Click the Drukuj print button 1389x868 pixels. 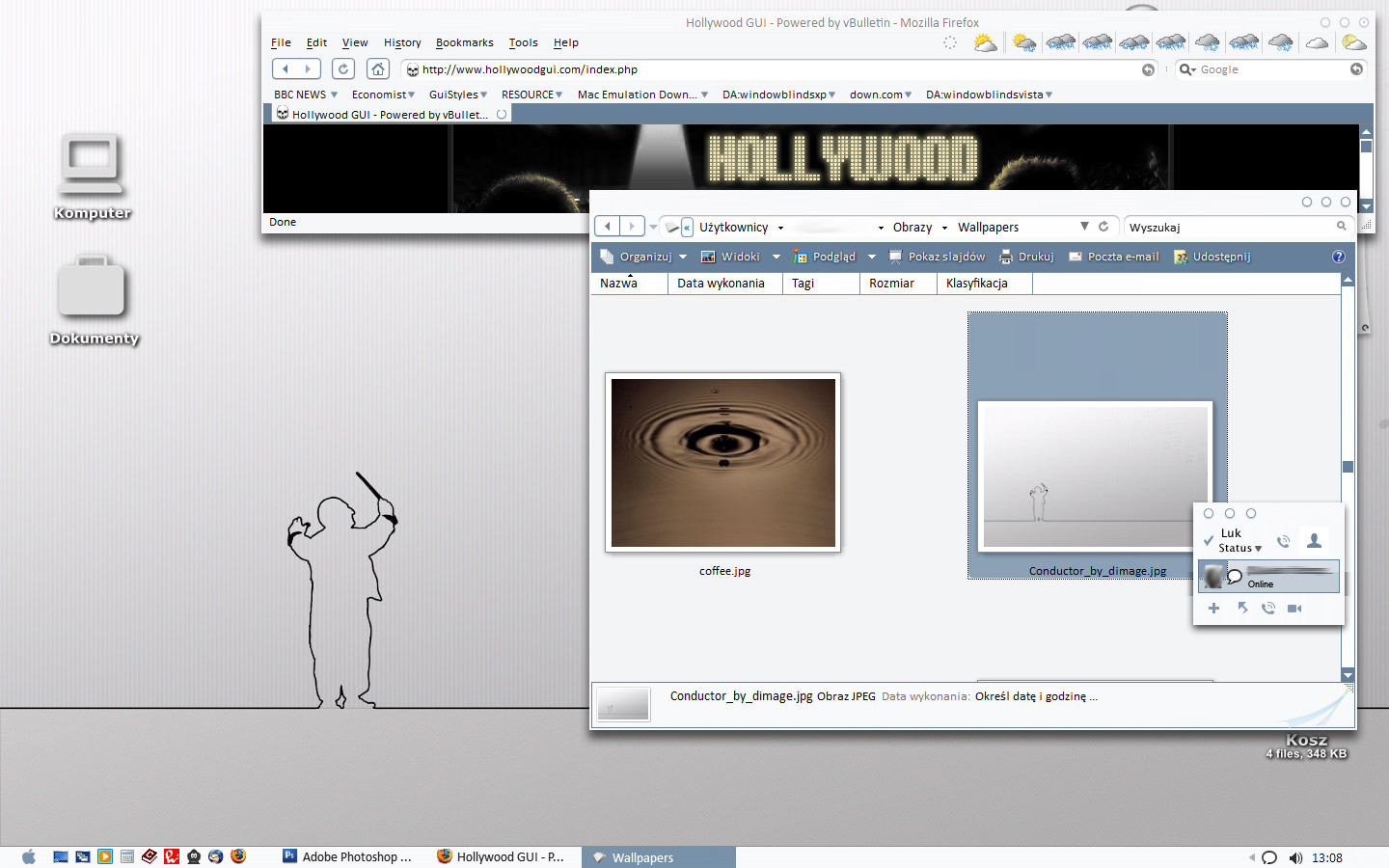coord(1026,257)
